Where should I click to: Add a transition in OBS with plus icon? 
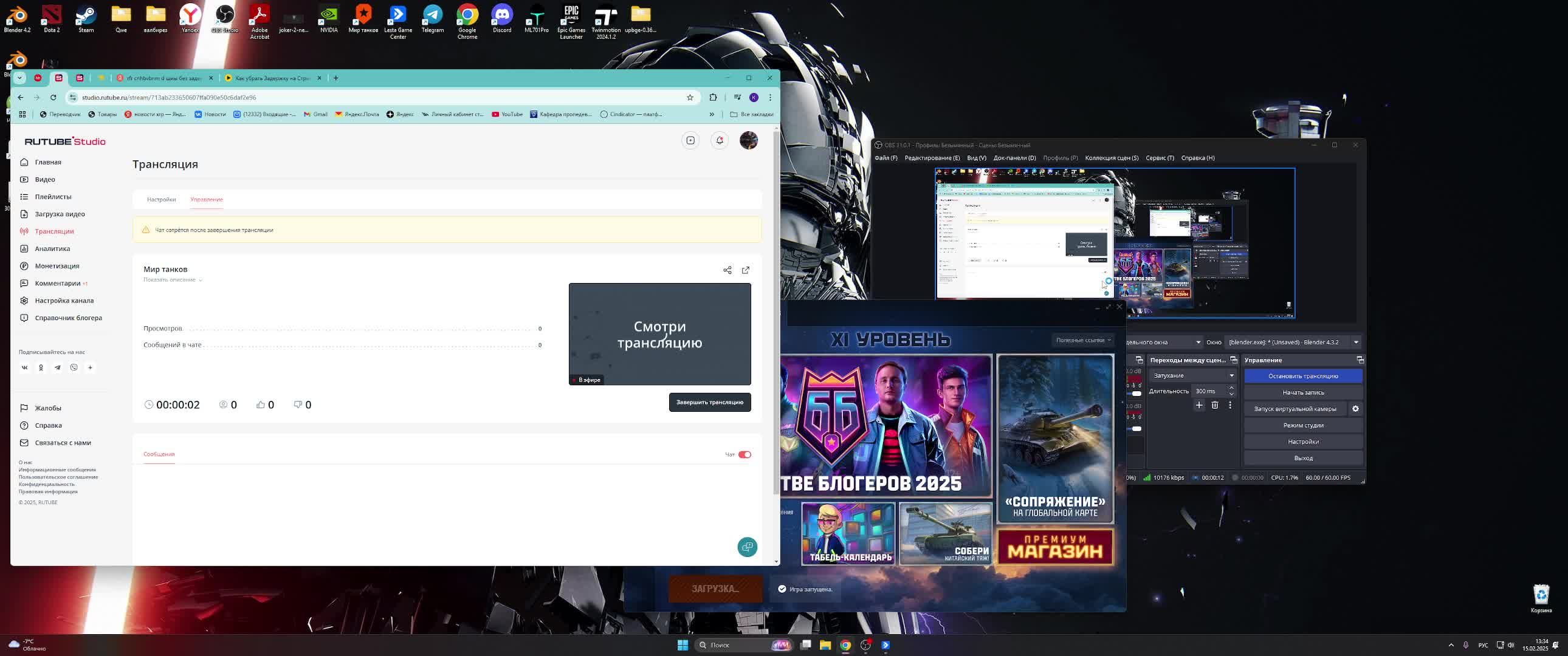[x=1199, y=405]
